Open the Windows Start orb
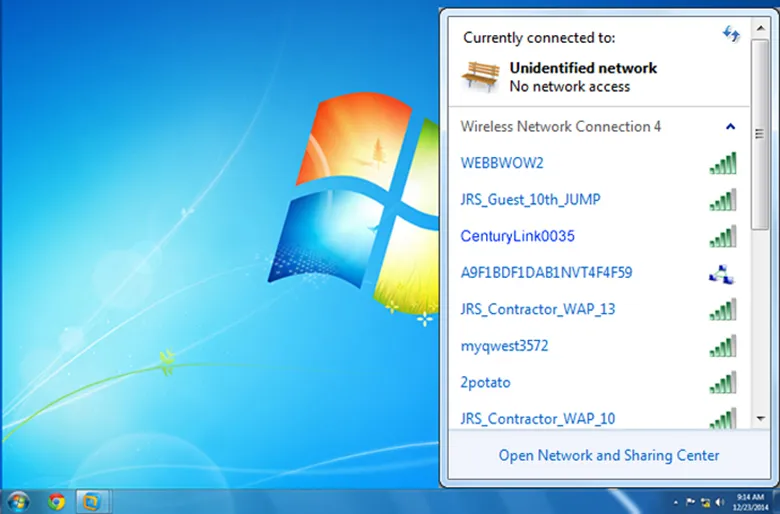The image size is (780, 514). (18, 500)
